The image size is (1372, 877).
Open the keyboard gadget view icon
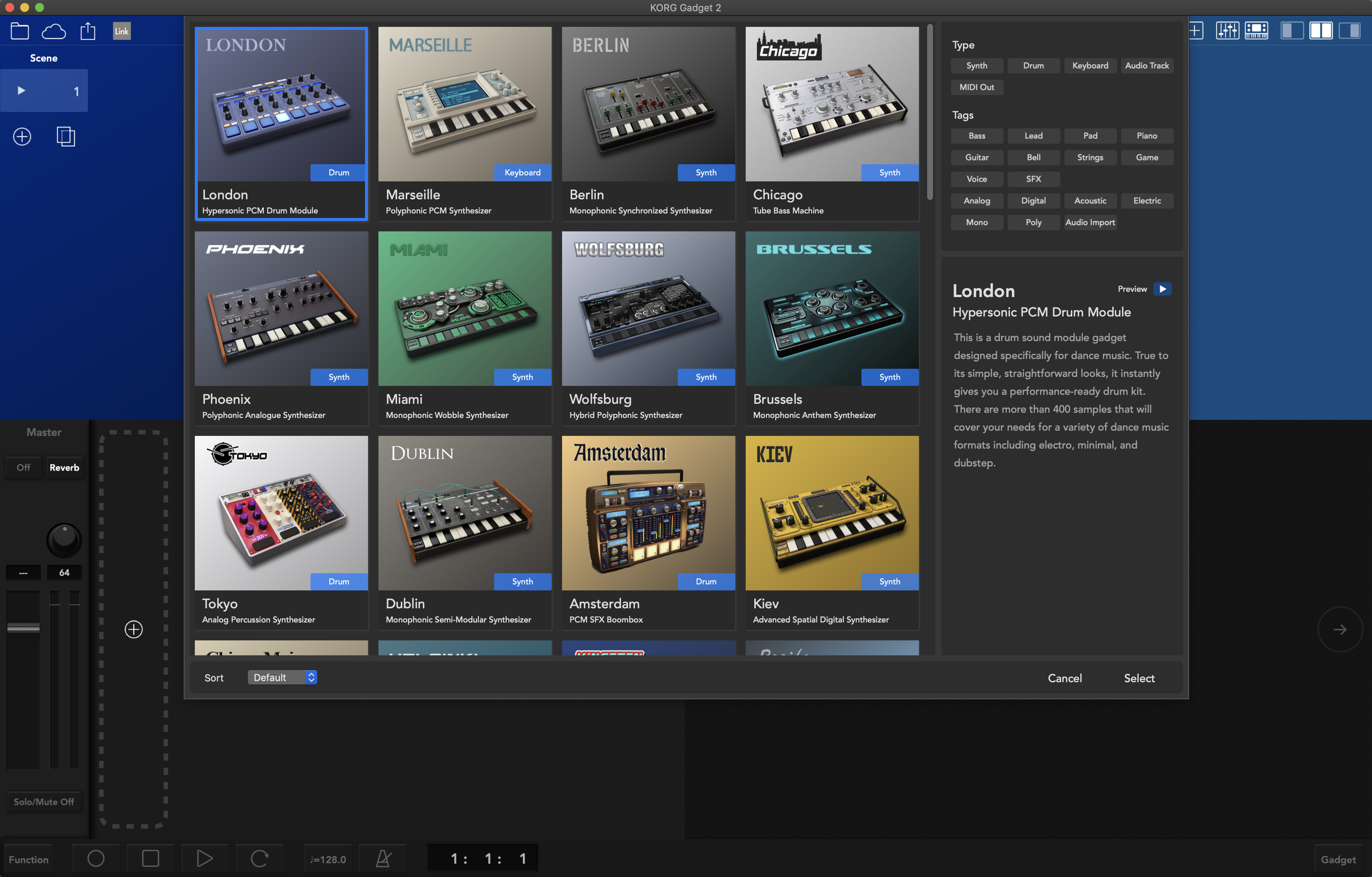[1256, 31]
